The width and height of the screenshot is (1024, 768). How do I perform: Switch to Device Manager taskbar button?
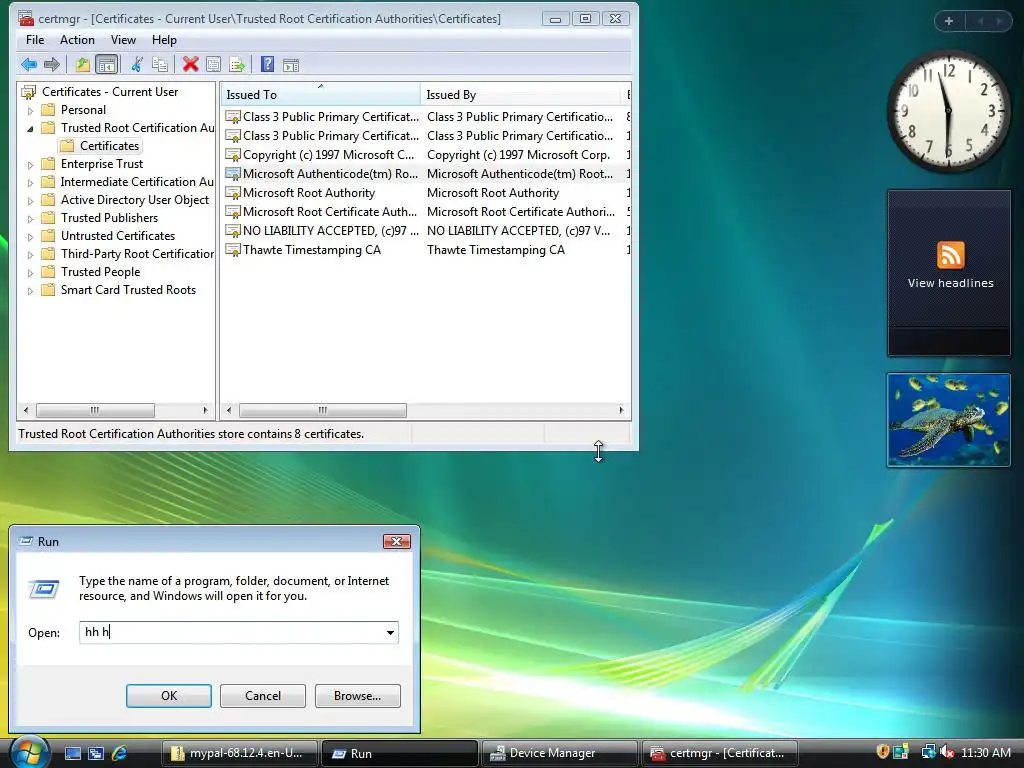559,753
